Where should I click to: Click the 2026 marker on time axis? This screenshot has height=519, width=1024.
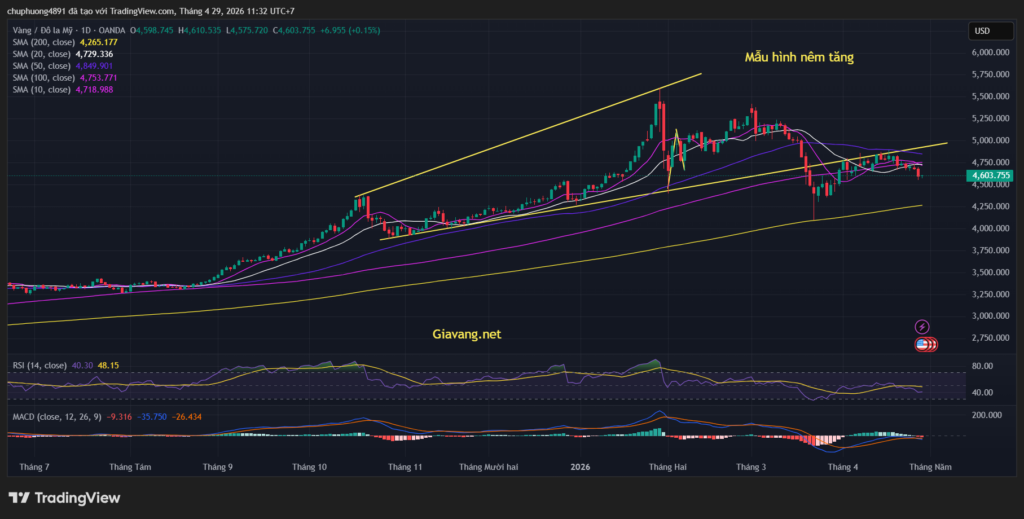581,466
